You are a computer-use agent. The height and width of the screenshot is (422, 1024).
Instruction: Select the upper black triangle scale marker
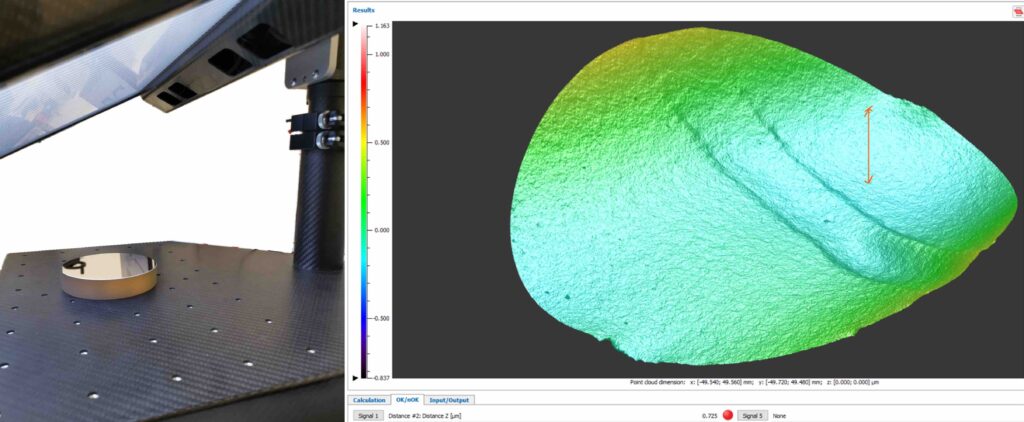click(355, 22)
